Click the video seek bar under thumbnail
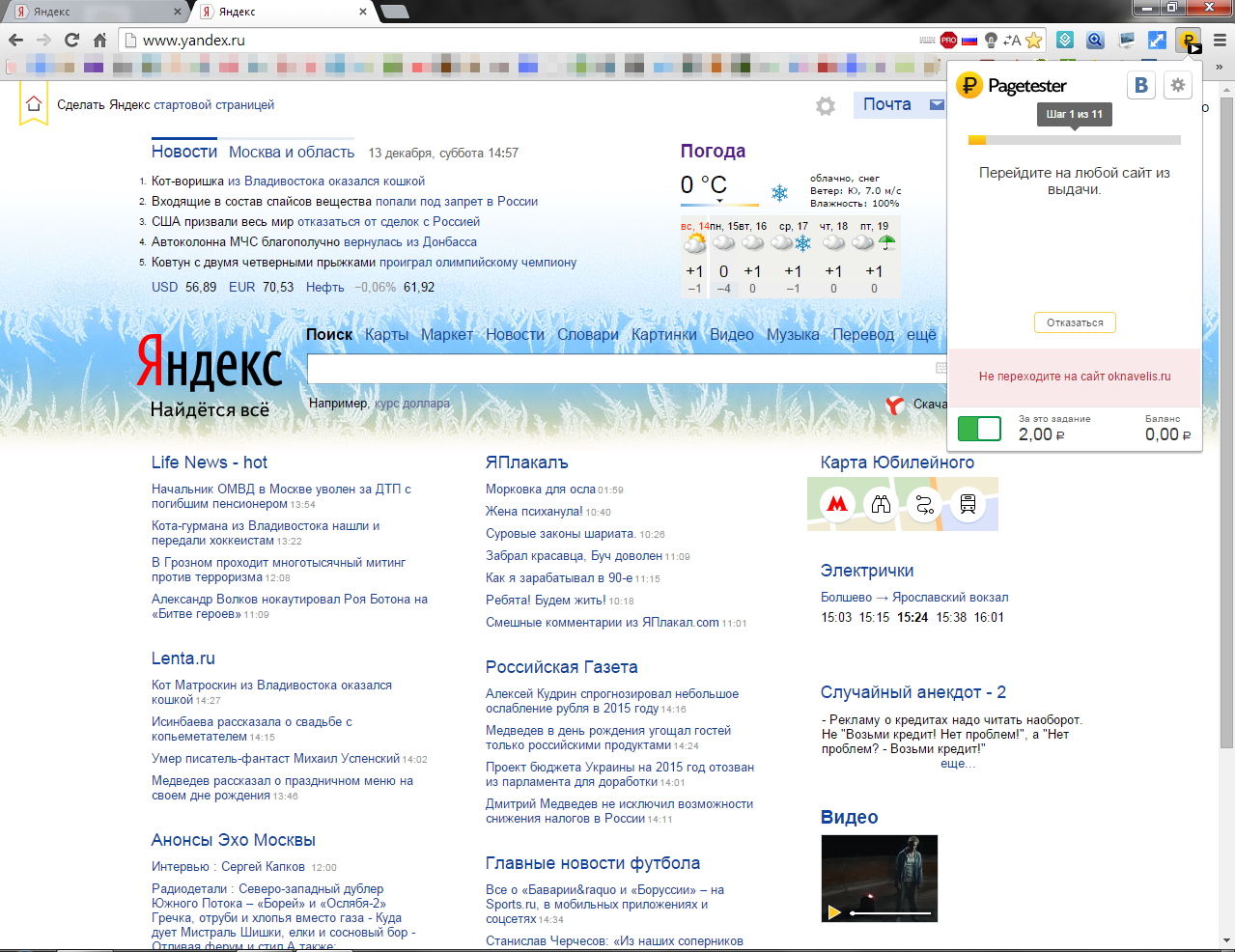Image resolution: width=1235 pixels, height=952 pixels. (x=890, y=912)
